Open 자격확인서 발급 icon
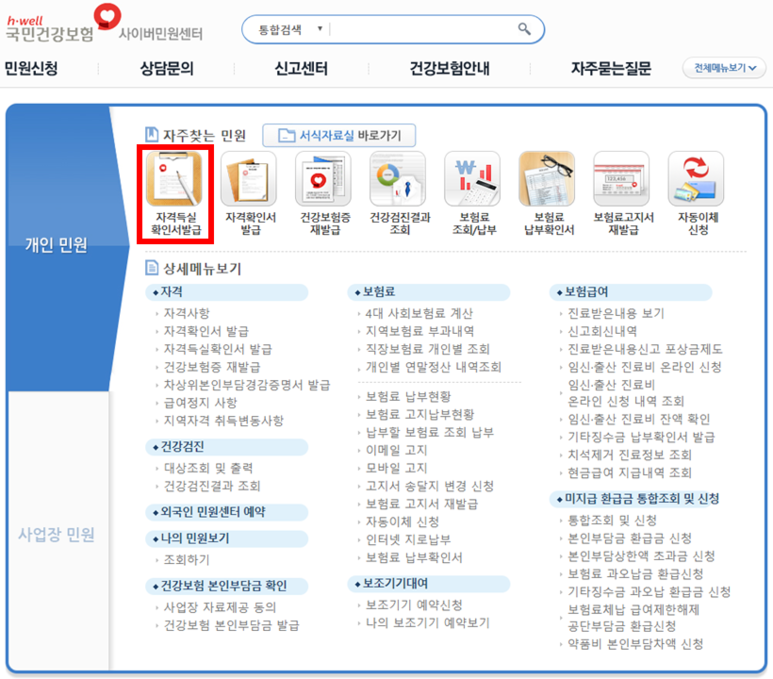773x679 pixels. coord(249,179)
